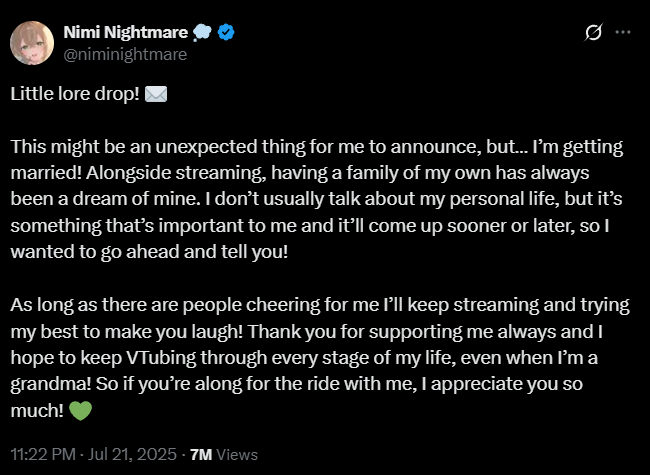Click the envelope emoji after 'lore drop!'
This screenshot has height=475, width=650.
pyautogui.click(x=156, y=94)
